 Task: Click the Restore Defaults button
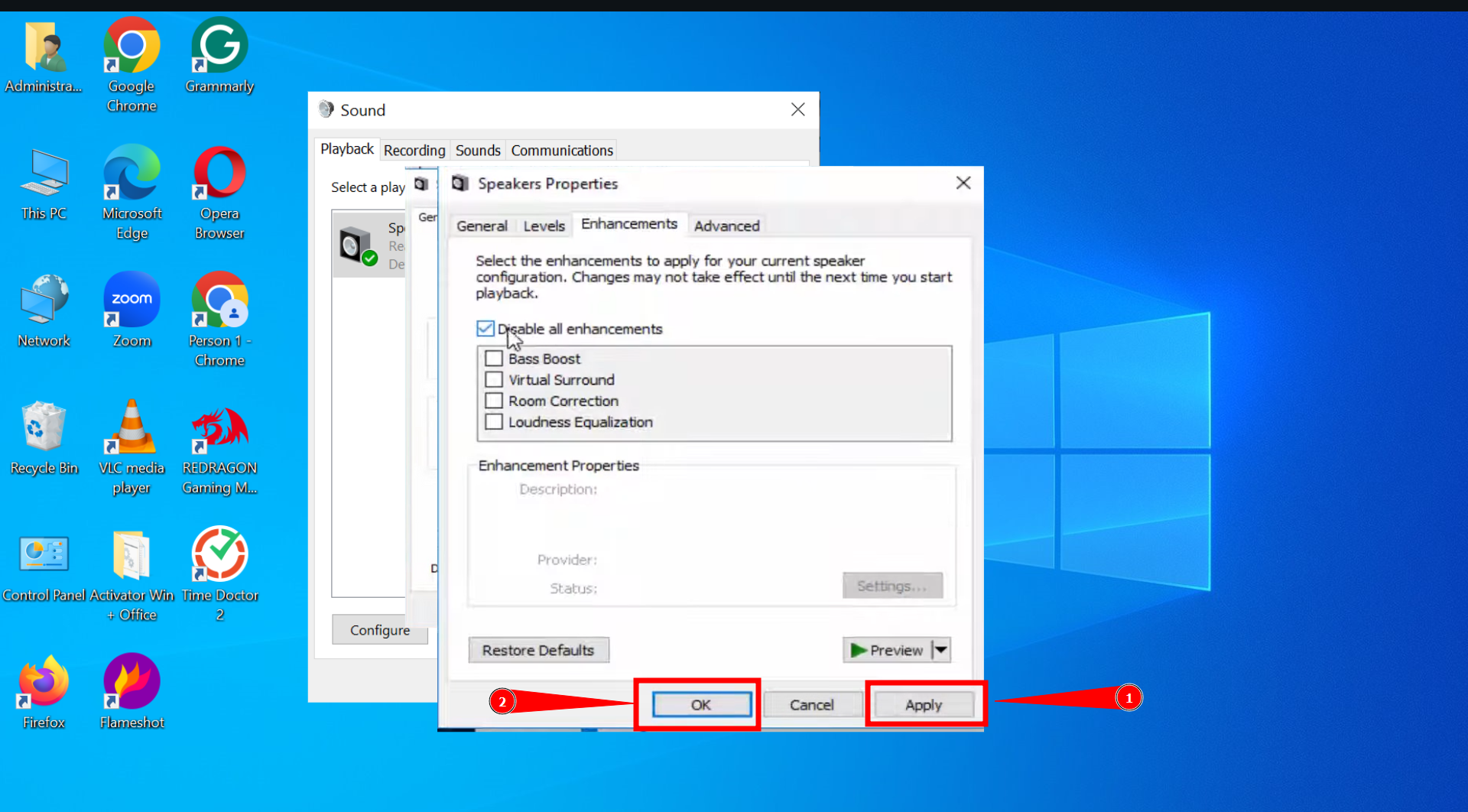(538, 650)
